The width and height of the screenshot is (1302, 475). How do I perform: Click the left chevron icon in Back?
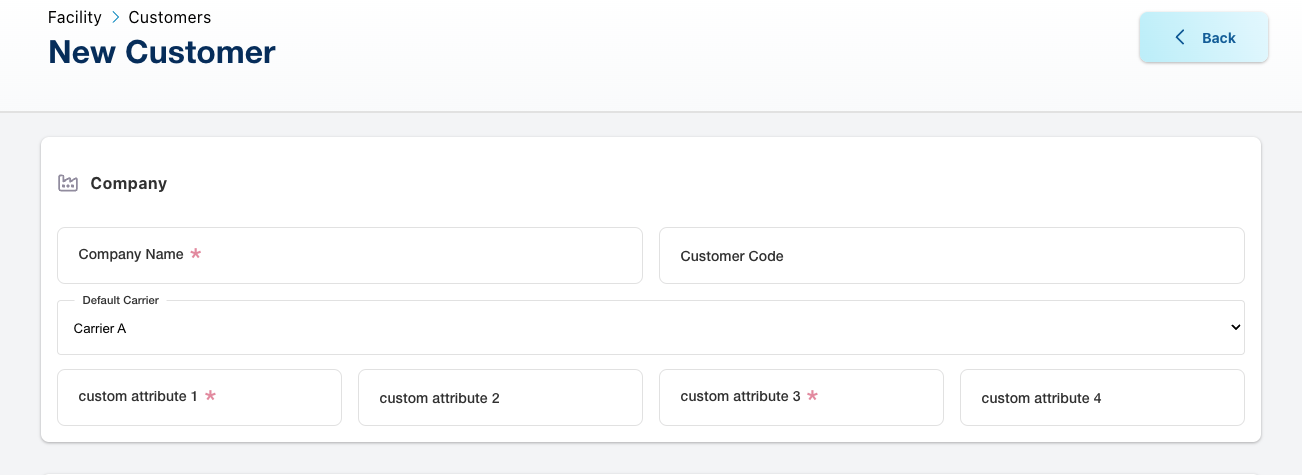(1180, 37)
